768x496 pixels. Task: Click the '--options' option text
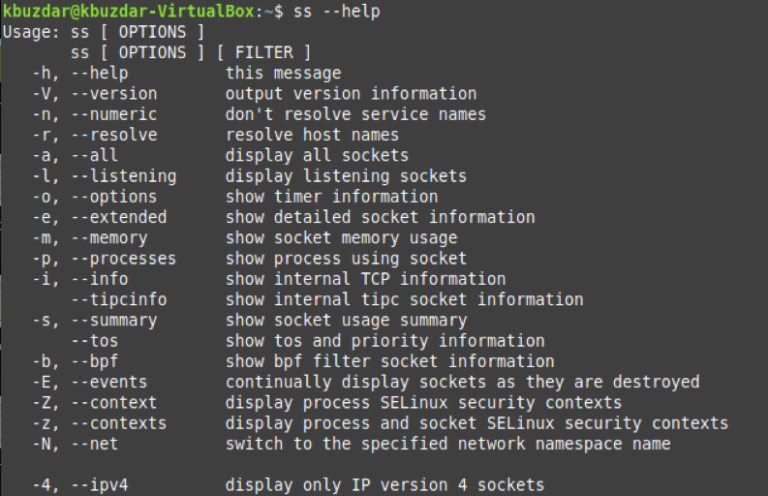click(x=114, y=197)
